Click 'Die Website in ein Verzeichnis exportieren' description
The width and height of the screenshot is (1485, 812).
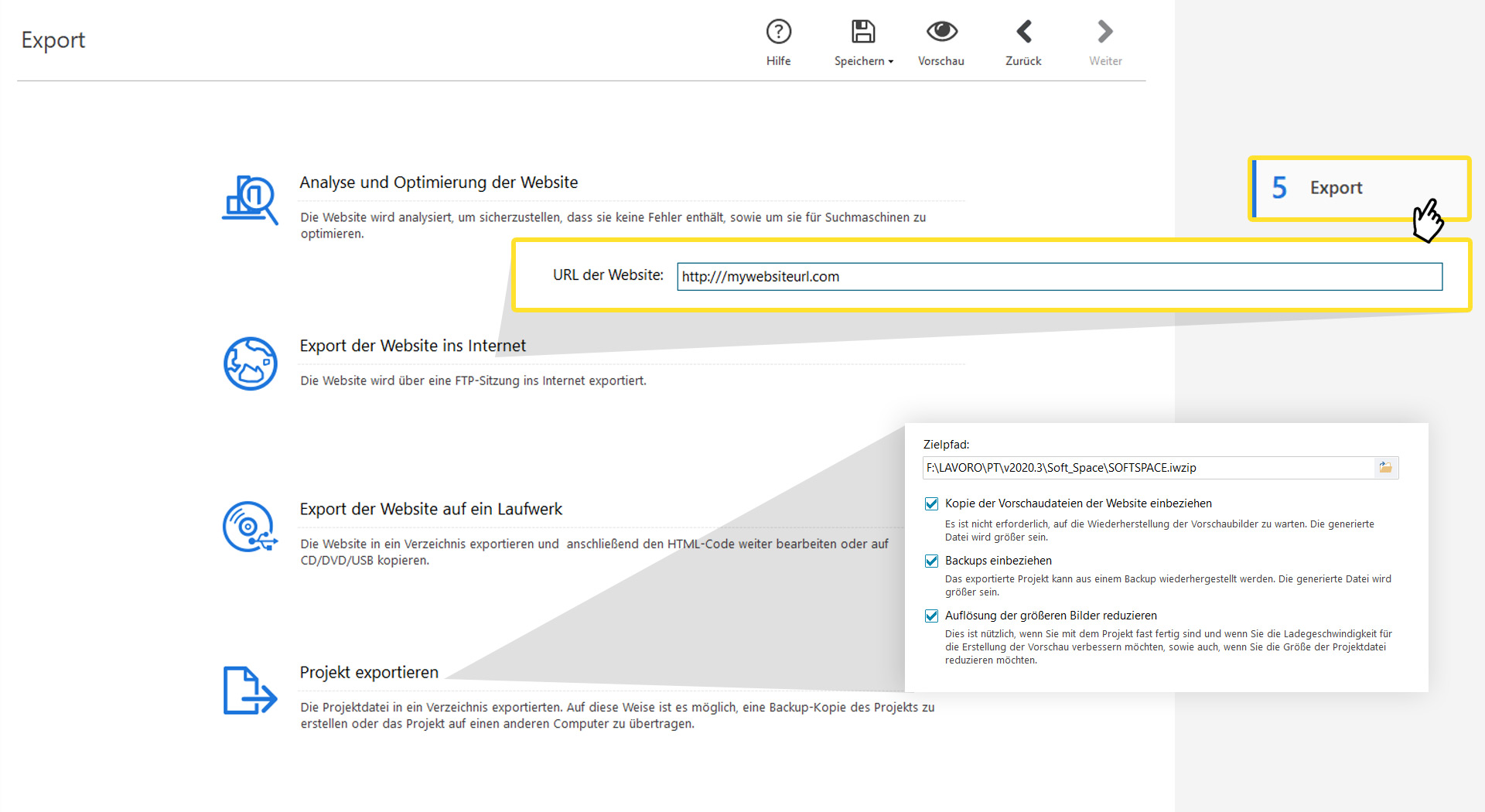point(594,552)
